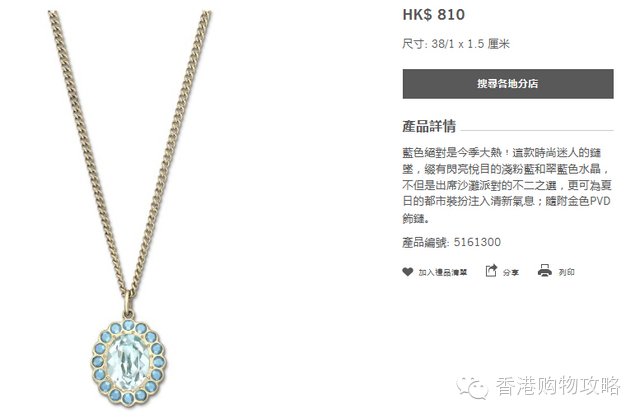Screen dimensions: 640x418
Task: Click the 產品詳情 section heading
Action: pyautogui.click(x=429, y=126)
